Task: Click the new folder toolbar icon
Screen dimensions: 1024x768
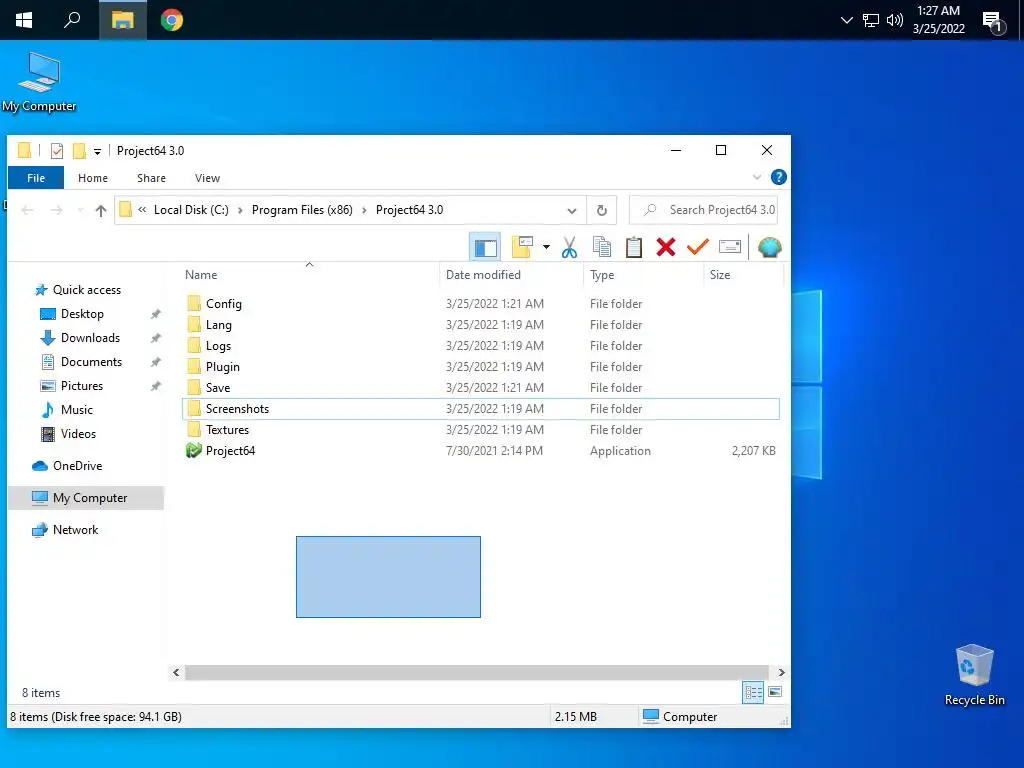Action: coord(522,248)
